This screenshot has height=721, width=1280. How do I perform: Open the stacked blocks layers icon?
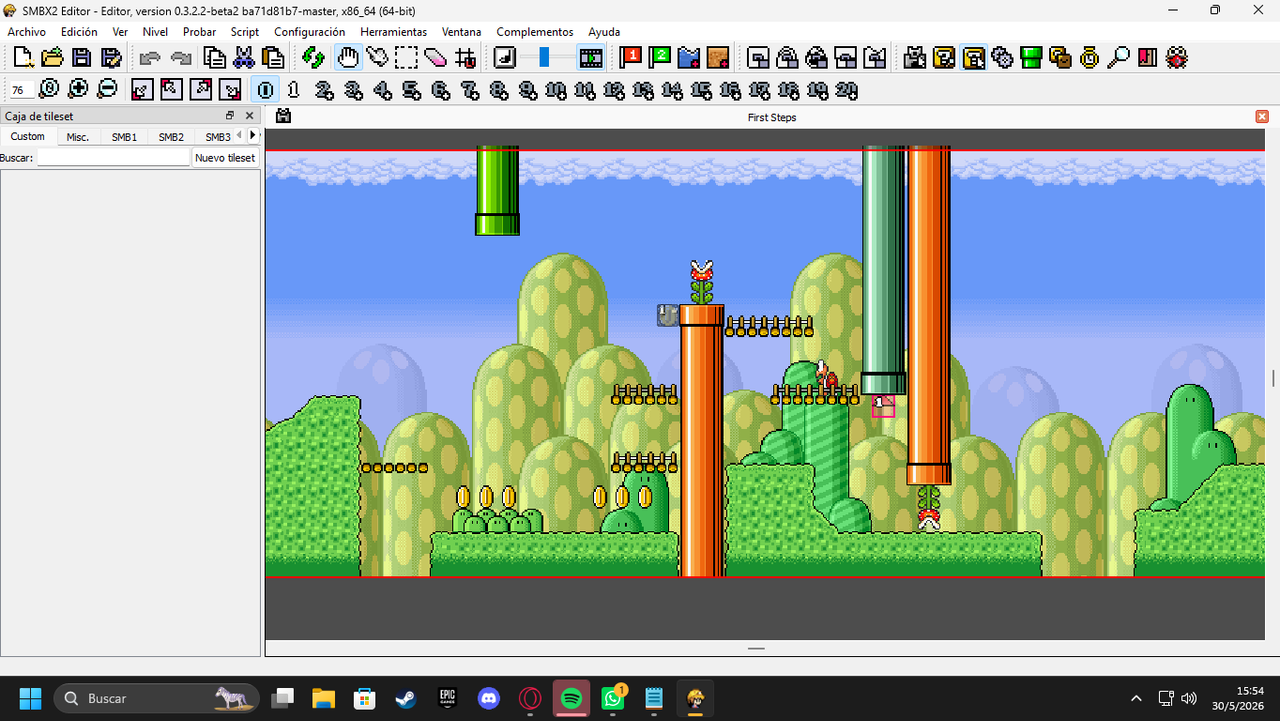pyautogui.click(x=1060, y=58)
